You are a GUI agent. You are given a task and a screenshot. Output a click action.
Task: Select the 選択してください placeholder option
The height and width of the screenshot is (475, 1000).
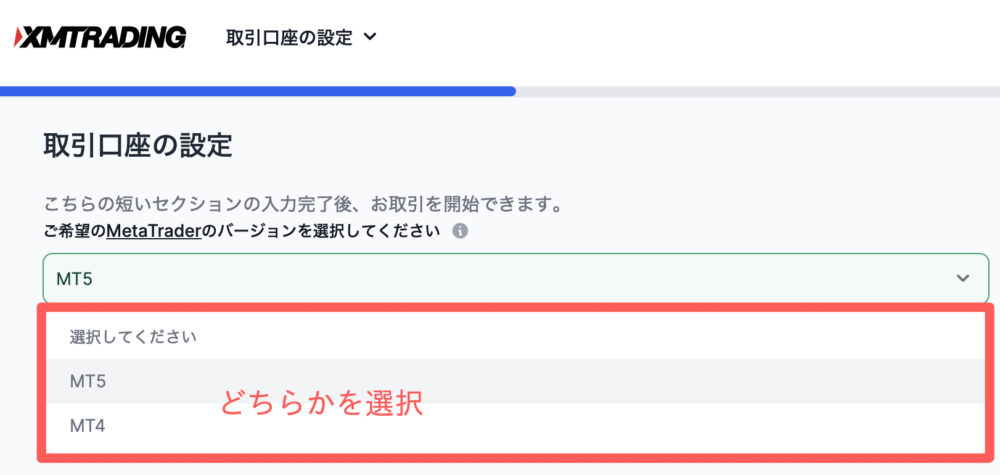pyautogui.click(x=515, y=337)
